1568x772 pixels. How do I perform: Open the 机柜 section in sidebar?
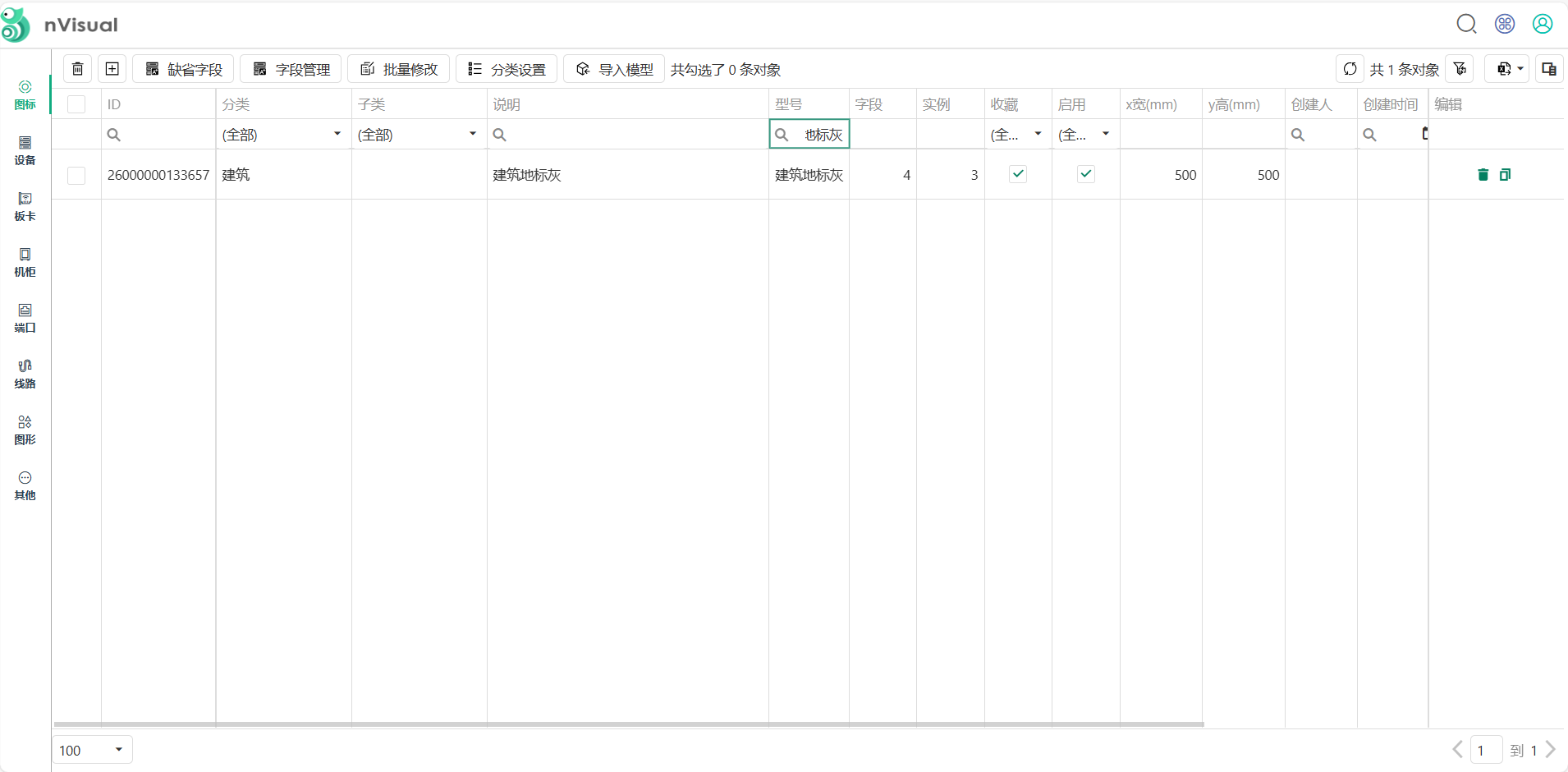(x=25, y=263)
